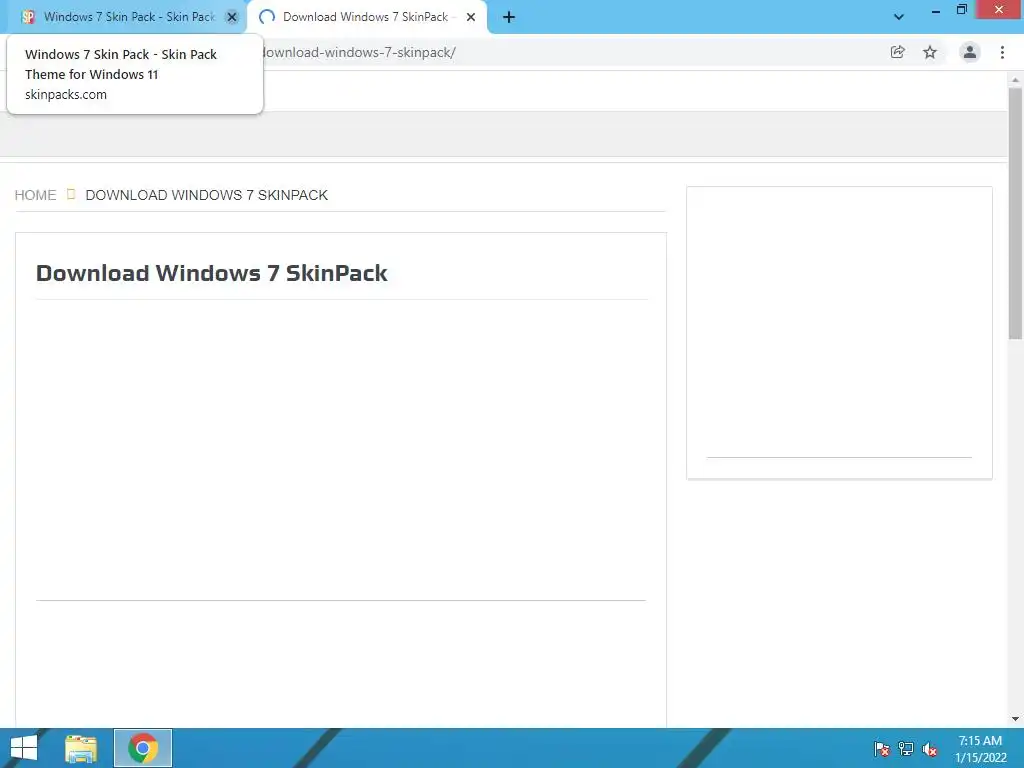This screenshot has width=1024, height=768.
Task: Close the Windows 7 Skin Pack tab
Action: (x=232, y=17)
